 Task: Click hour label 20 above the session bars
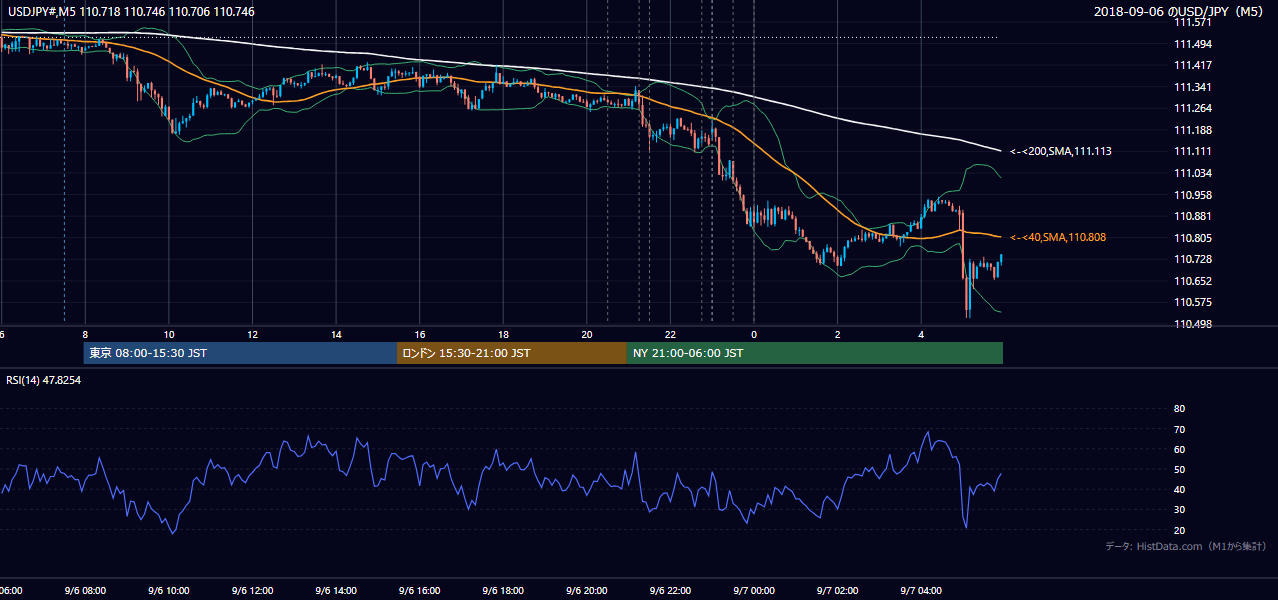click(x=587, y=335)
